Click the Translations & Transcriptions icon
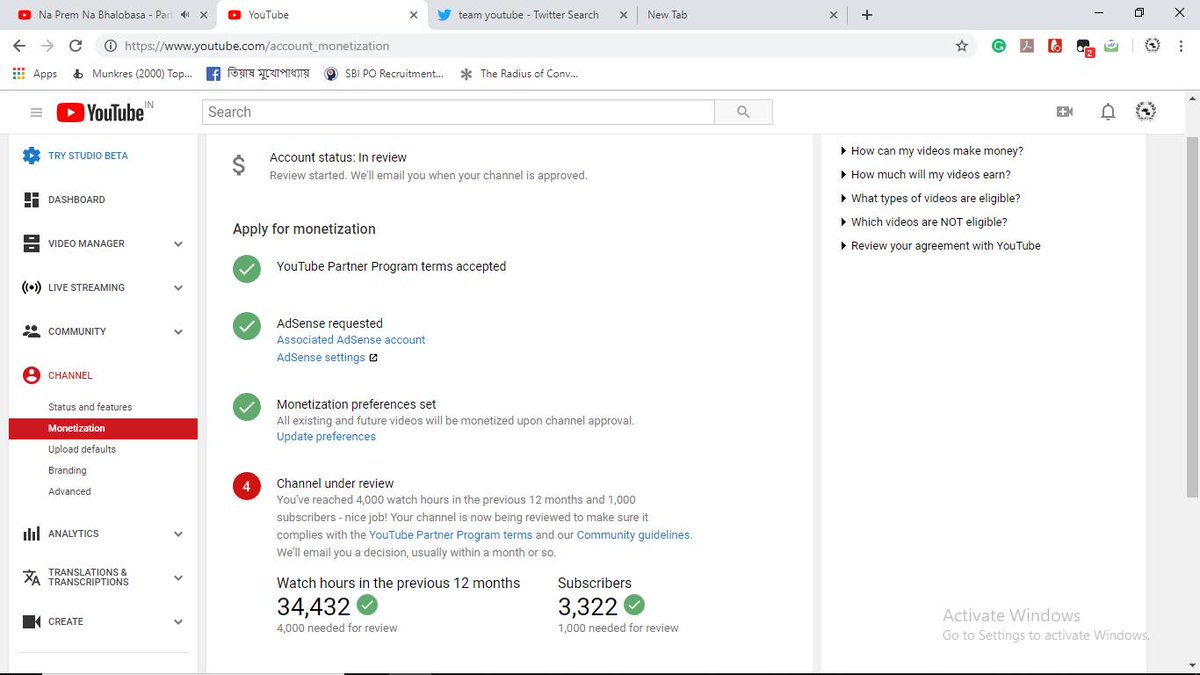 [31, 578]
